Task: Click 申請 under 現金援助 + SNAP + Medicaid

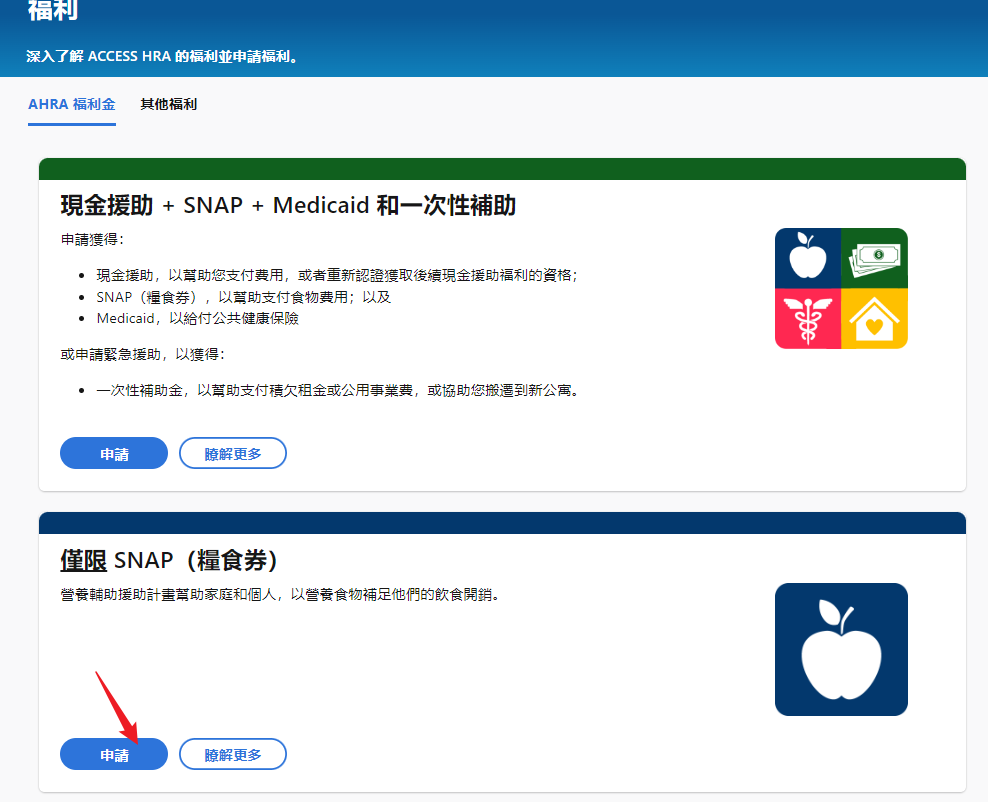Action: (x=114, y=454)
